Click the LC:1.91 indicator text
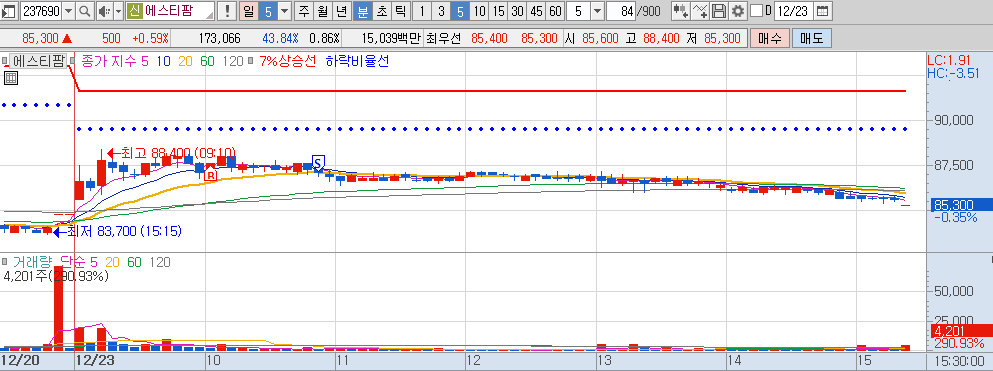993x371 pixels. pos(949,61)
